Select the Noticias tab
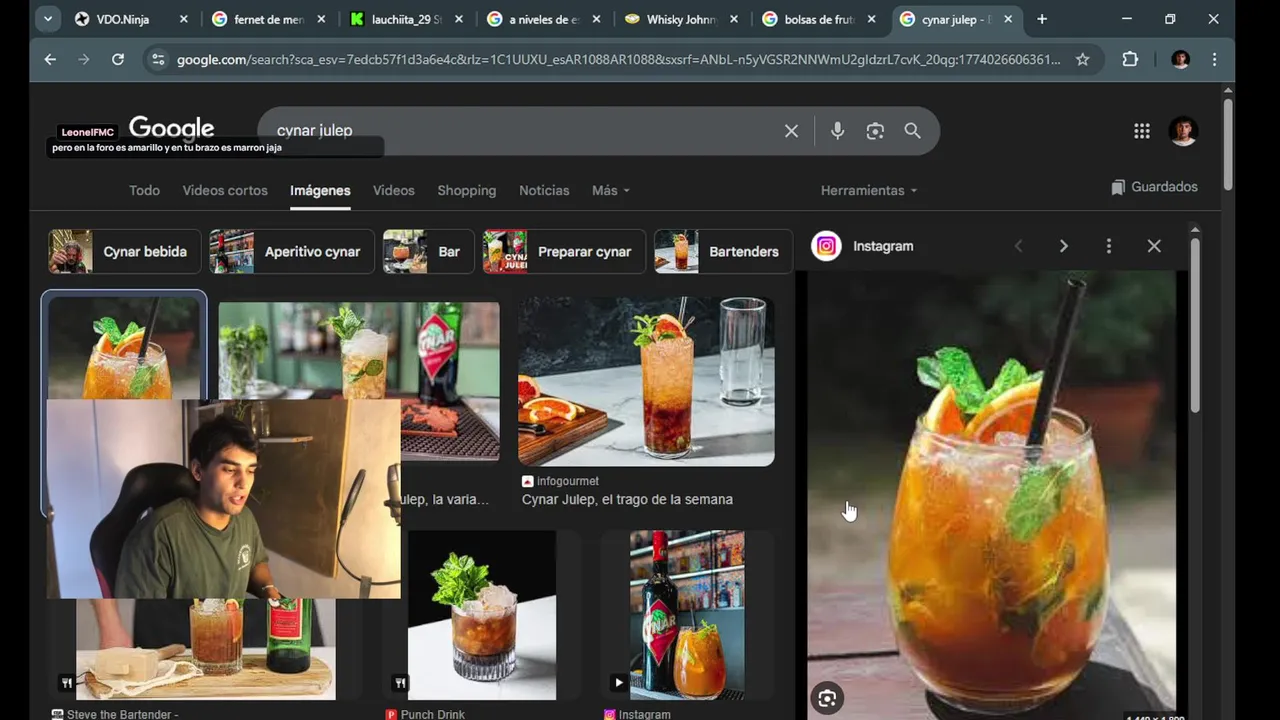The height and width of the screenshot is (720, 1280). click(x=544, y=190)
